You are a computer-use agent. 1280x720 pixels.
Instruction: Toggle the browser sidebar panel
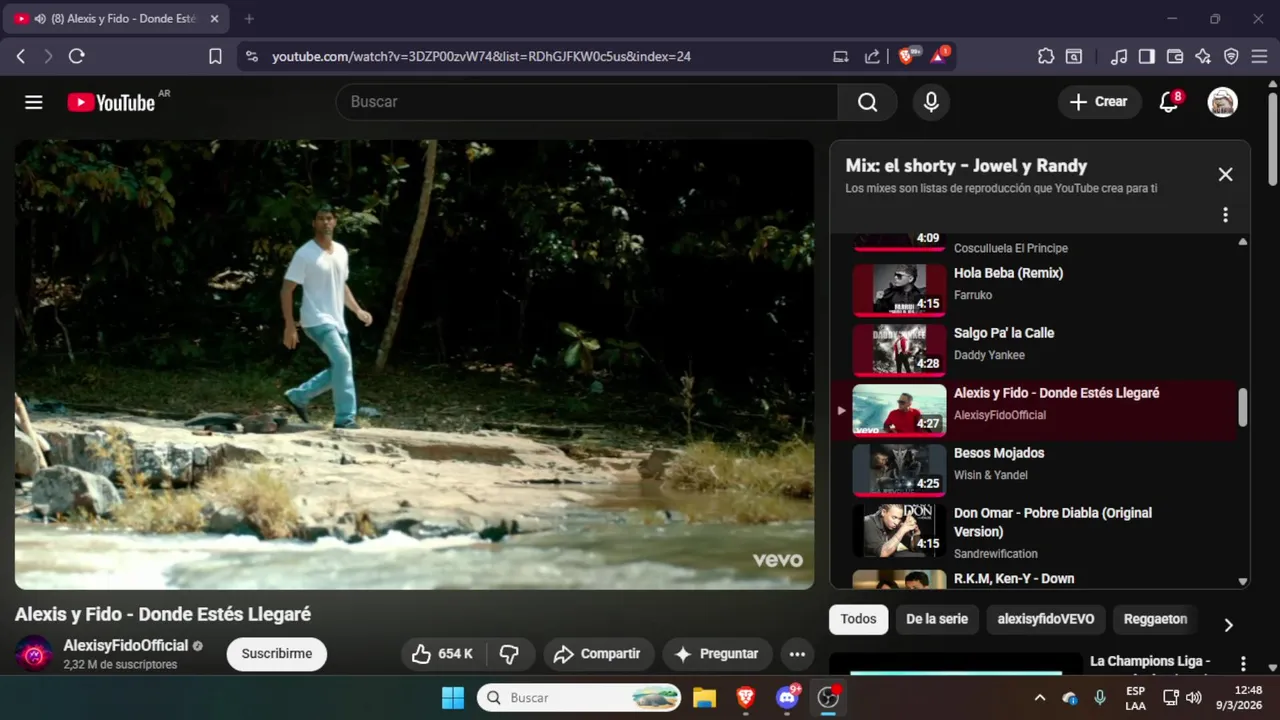(x=1147, y=56)
